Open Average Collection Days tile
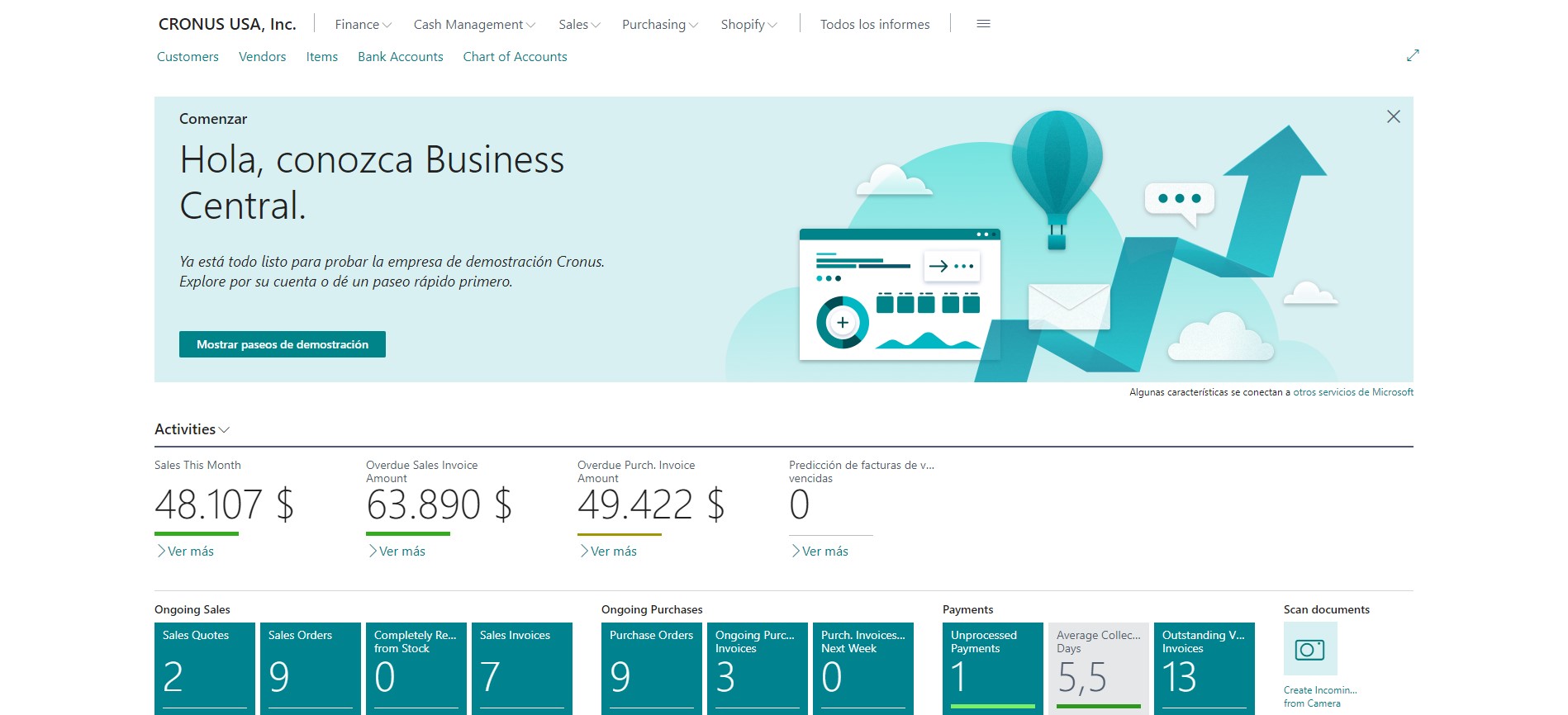The height and width of the screenshot is (715, 1568). pyautogui.click(x=1099, y=668)
